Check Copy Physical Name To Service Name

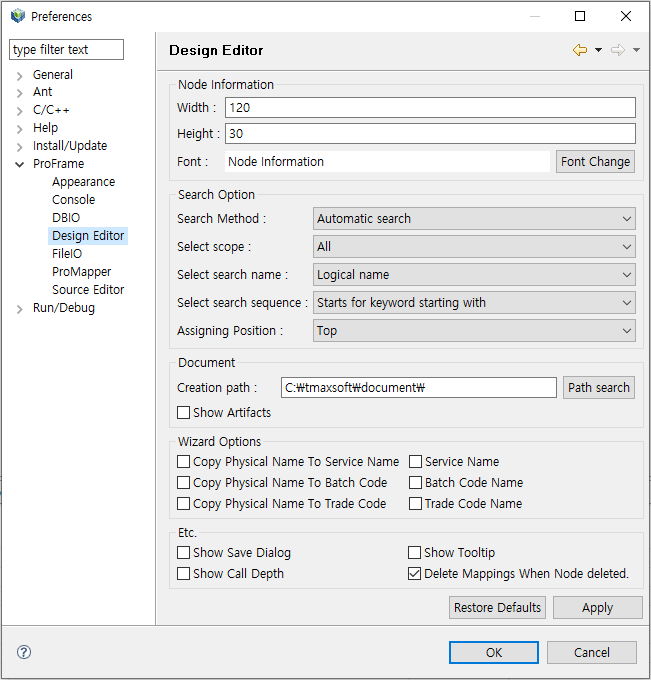pyautogui.click(x=184, y=462)
